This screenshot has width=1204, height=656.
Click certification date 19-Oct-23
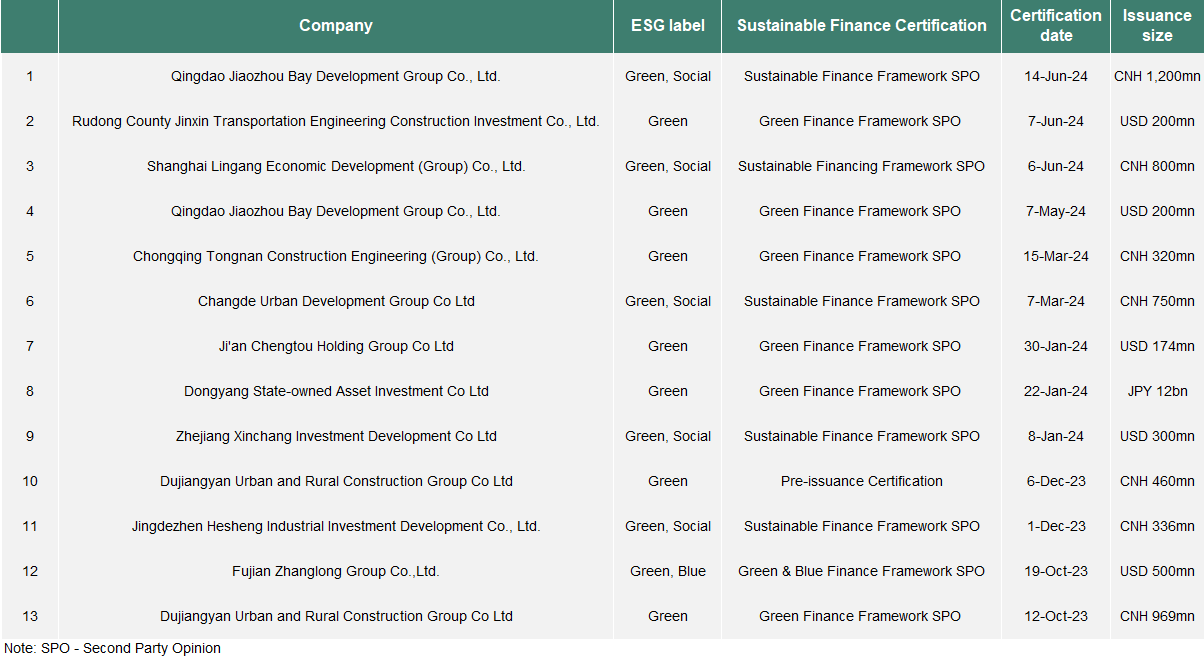[x=1056, y=571]
